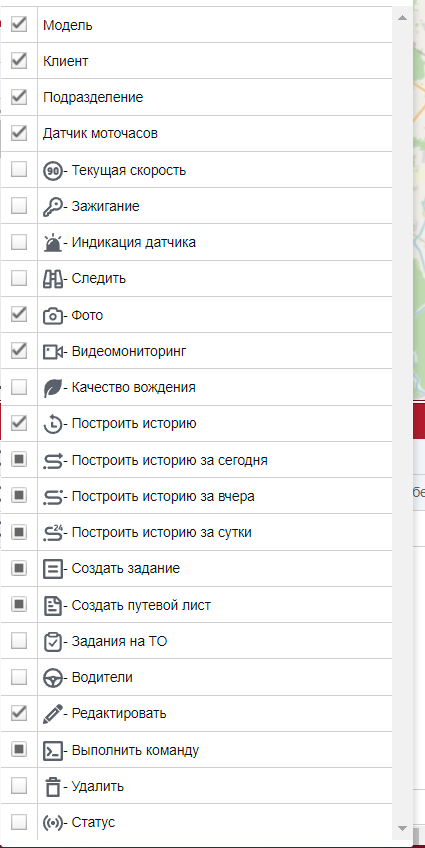The height and width of the screenshot is (848, 425).
Task: Click the speedometer icon for Текущая скорость
Action: [53, 170]
